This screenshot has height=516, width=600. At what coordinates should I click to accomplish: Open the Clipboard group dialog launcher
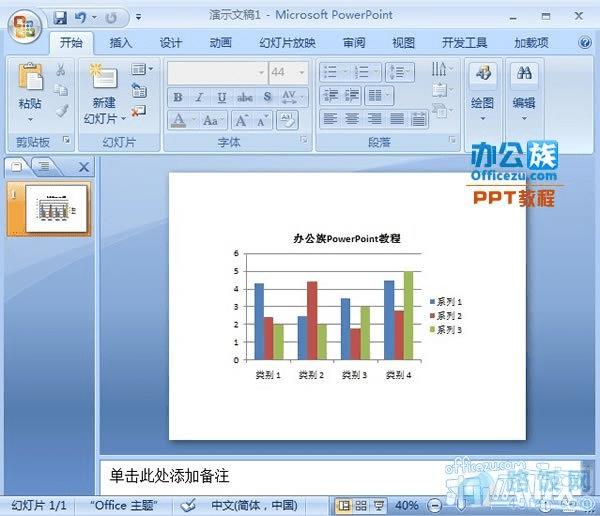67,140
